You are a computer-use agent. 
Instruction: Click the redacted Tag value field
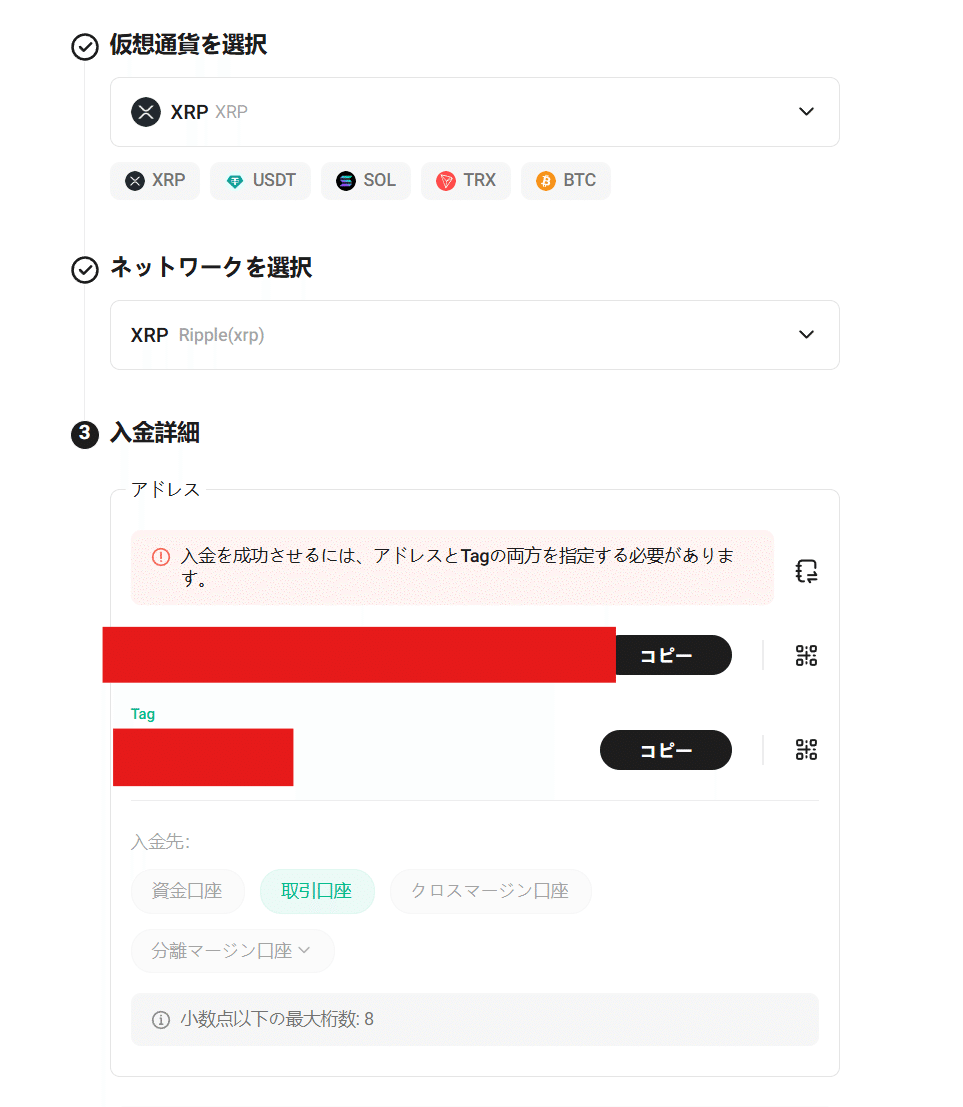(203, 757)
